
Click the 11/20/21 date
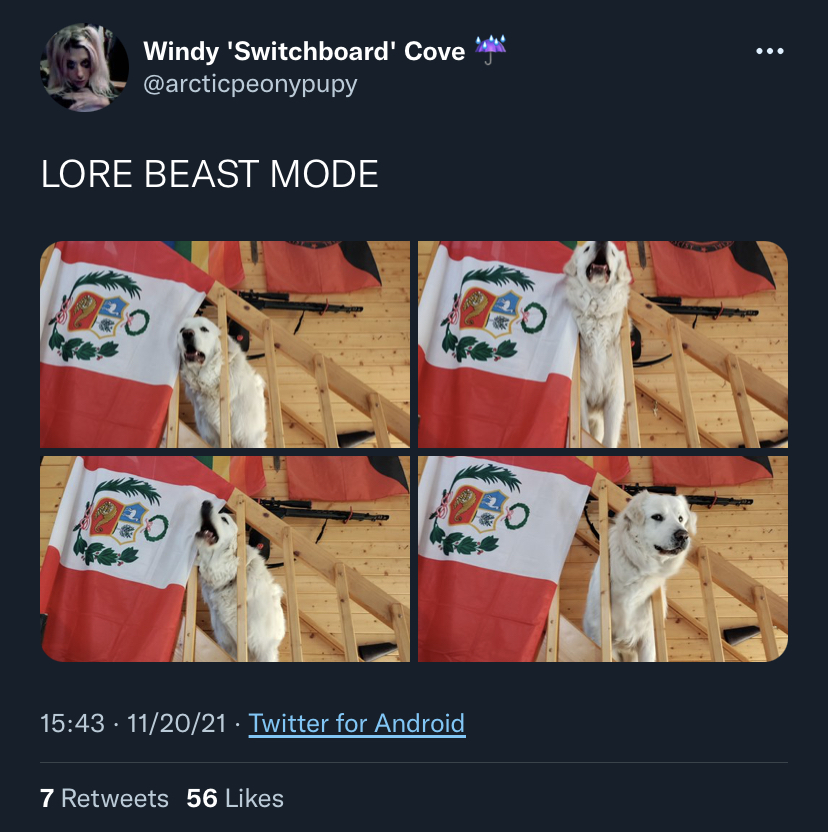(x=177, y=723)
